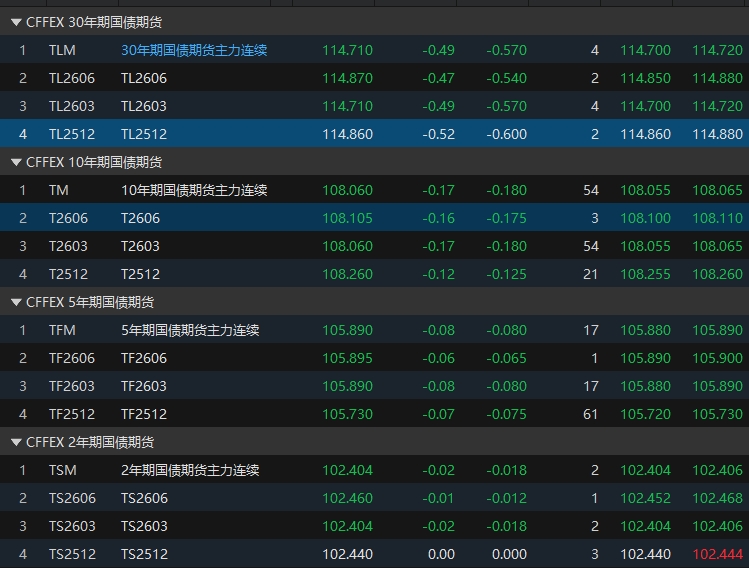
Task: Click TL2606 bid price 114.850
Action: tap(645, 78)
